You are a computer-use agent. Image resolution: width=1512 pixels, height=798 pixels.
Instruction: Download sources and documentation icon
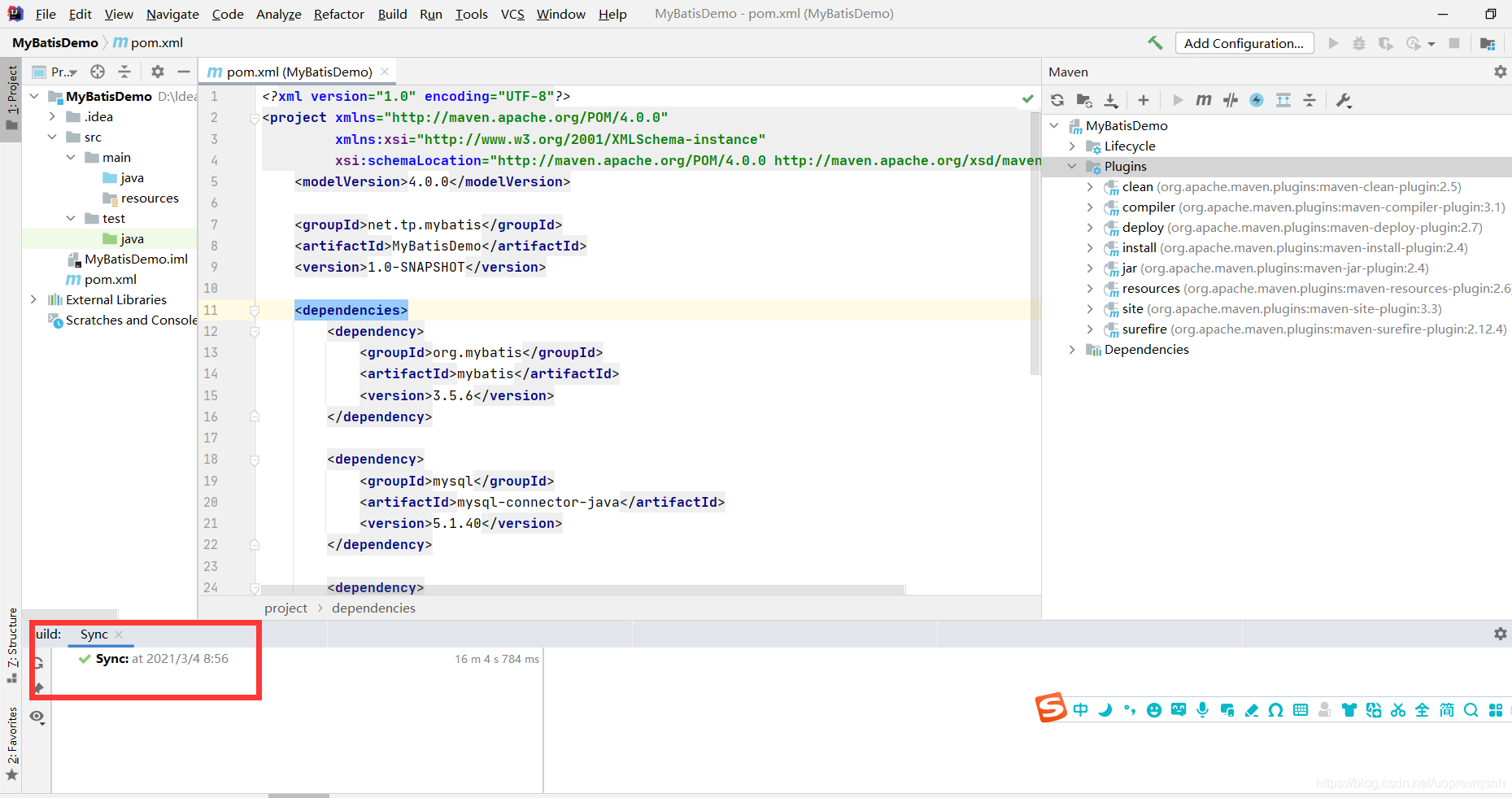click(x=1111, y=100)
